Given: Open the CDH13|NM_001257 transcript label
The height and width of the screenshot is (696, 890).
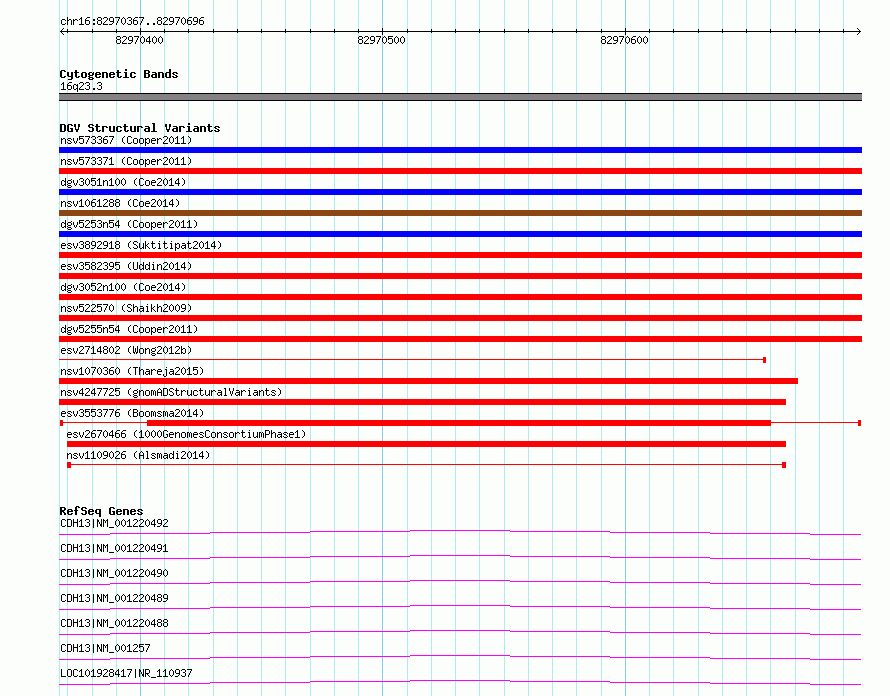Looking at the screenshot, I should pyautogui.click(x=105, y=648).
